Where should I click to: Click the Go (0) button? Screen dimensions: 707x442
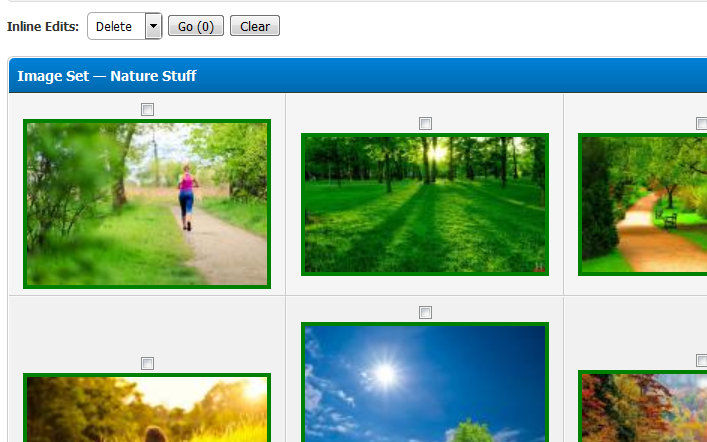click(x=196, y=26)
